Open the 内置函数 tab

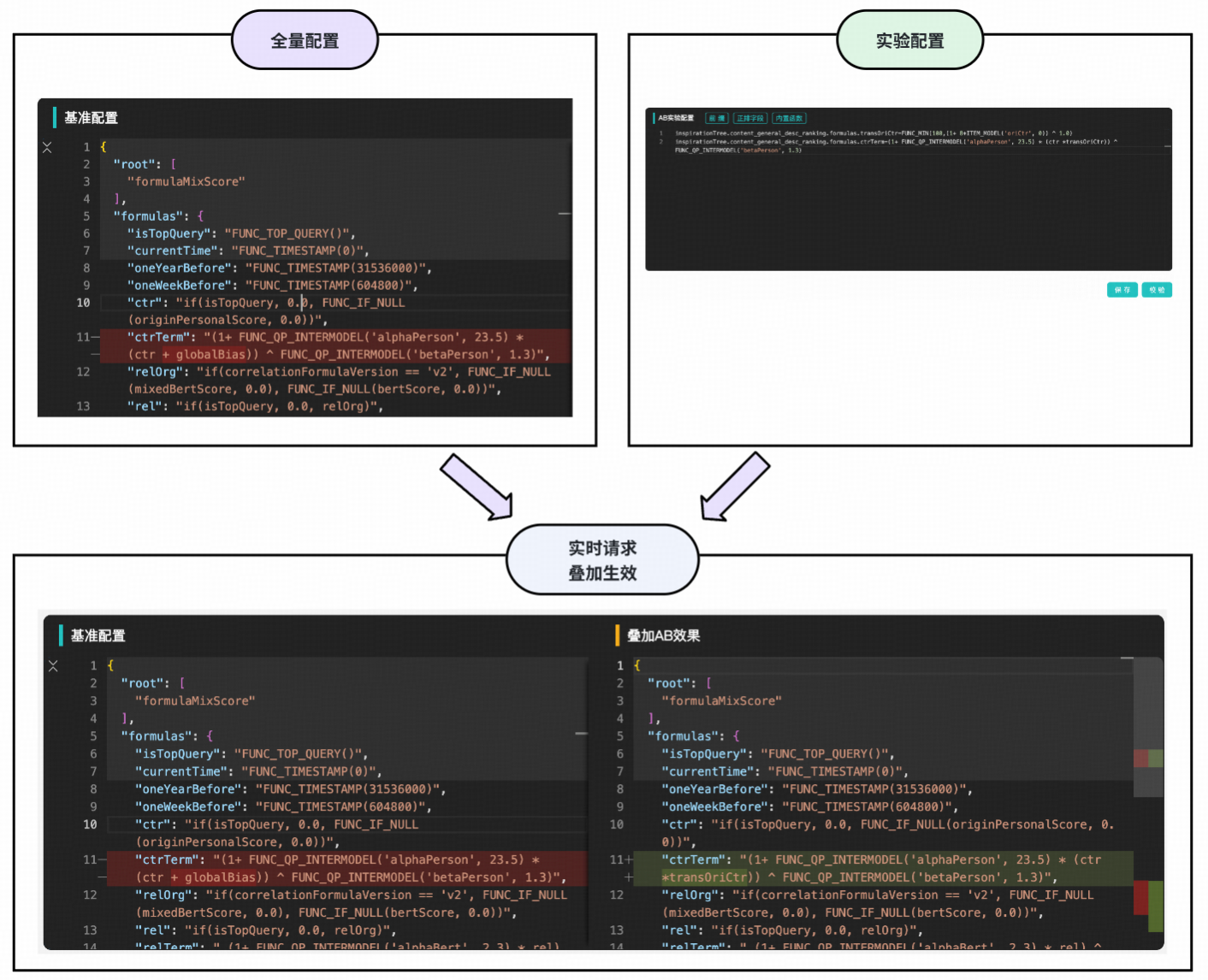click(x=789, y=118)
